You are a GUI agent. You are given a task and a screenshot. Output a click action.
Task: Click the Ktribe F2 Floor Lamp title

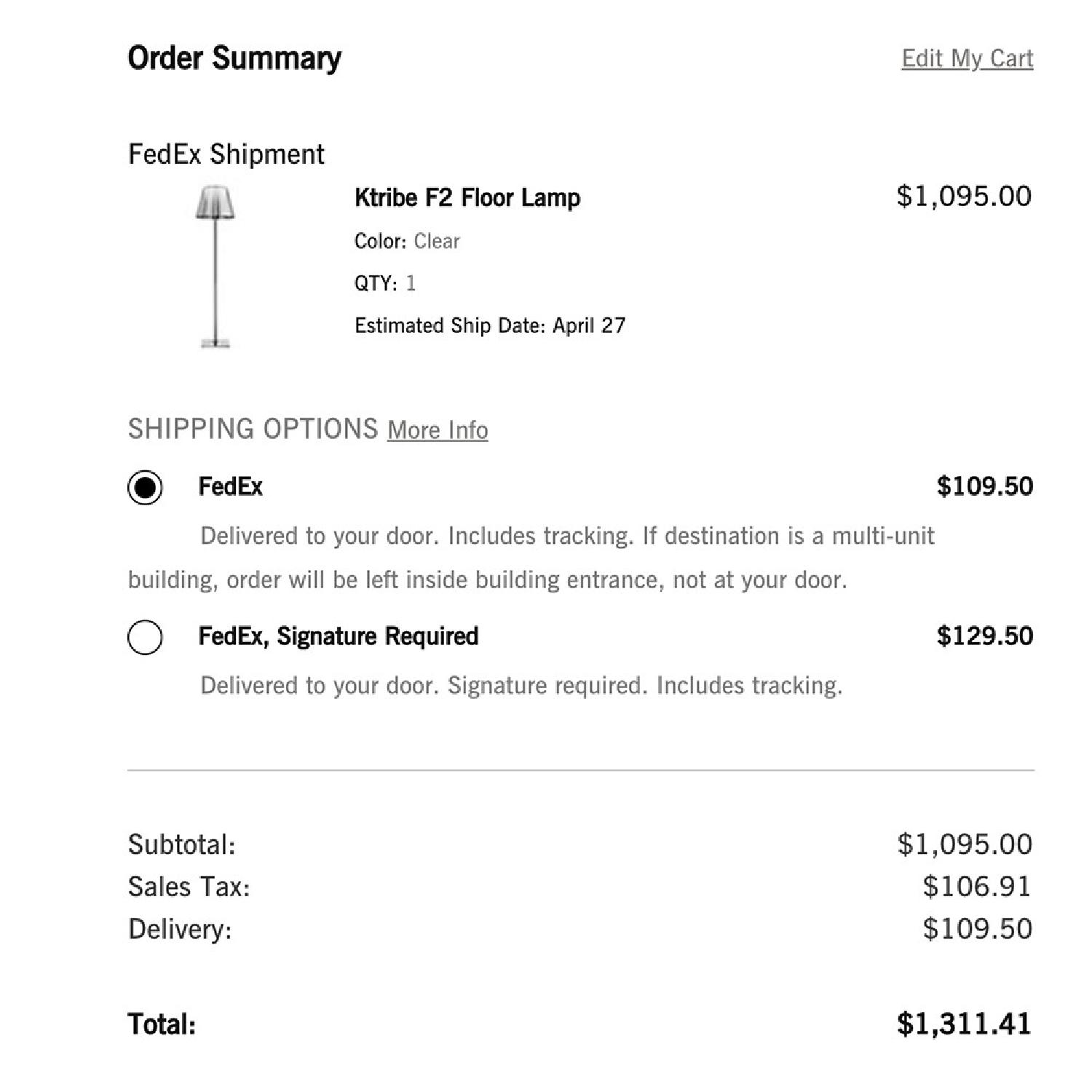[x=467, y=198]
